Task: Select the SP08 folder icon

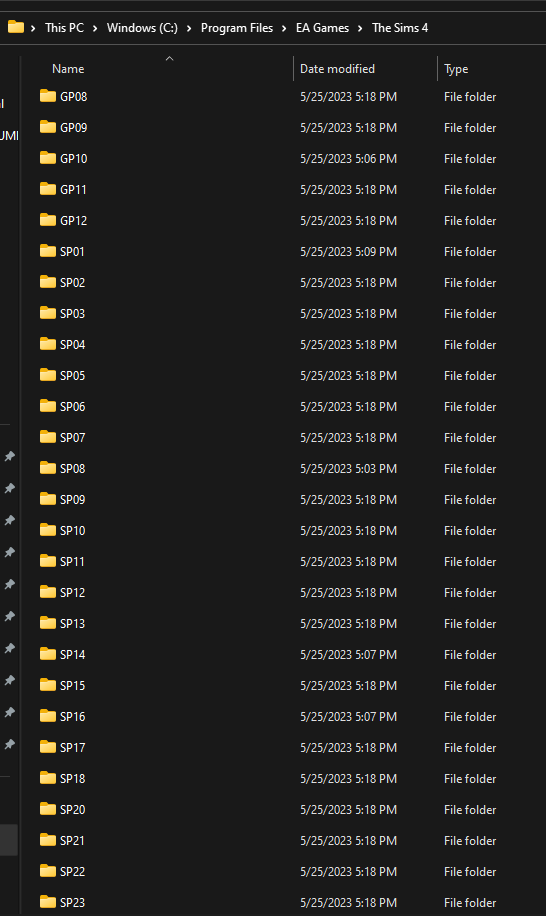Action: (x=48, y=467)
